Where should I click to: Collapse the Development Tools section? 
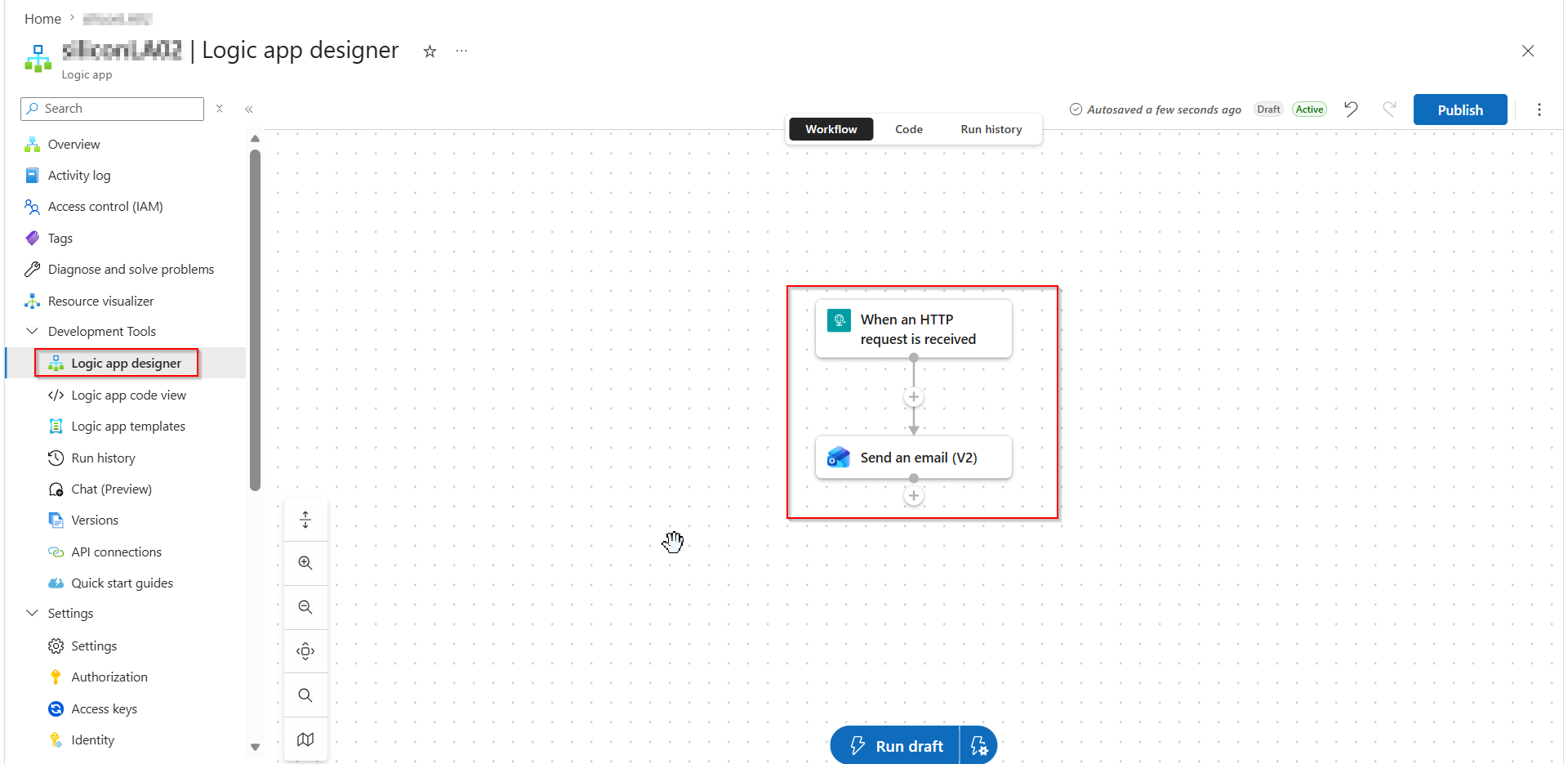point(33,332)
